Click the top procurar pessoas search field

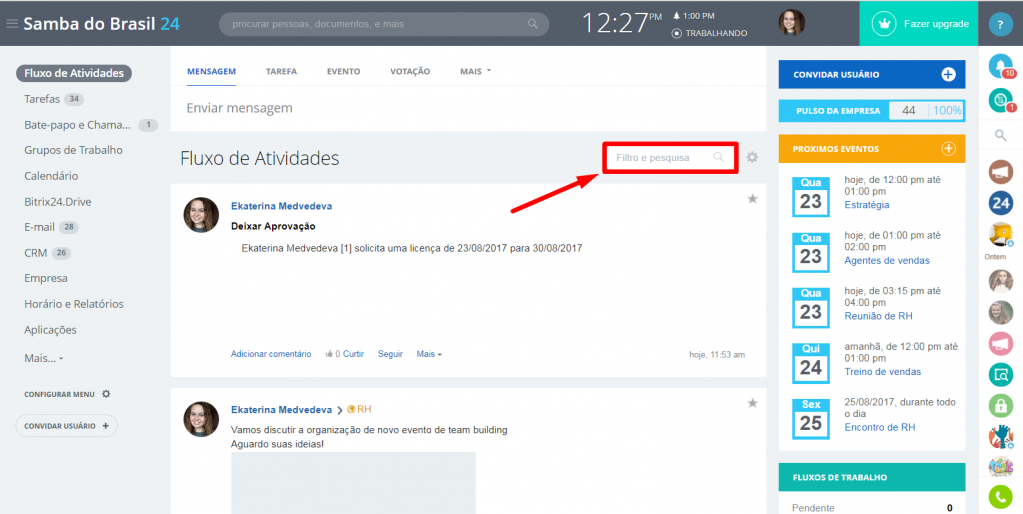pyautogui.click(x=384, y=24)
